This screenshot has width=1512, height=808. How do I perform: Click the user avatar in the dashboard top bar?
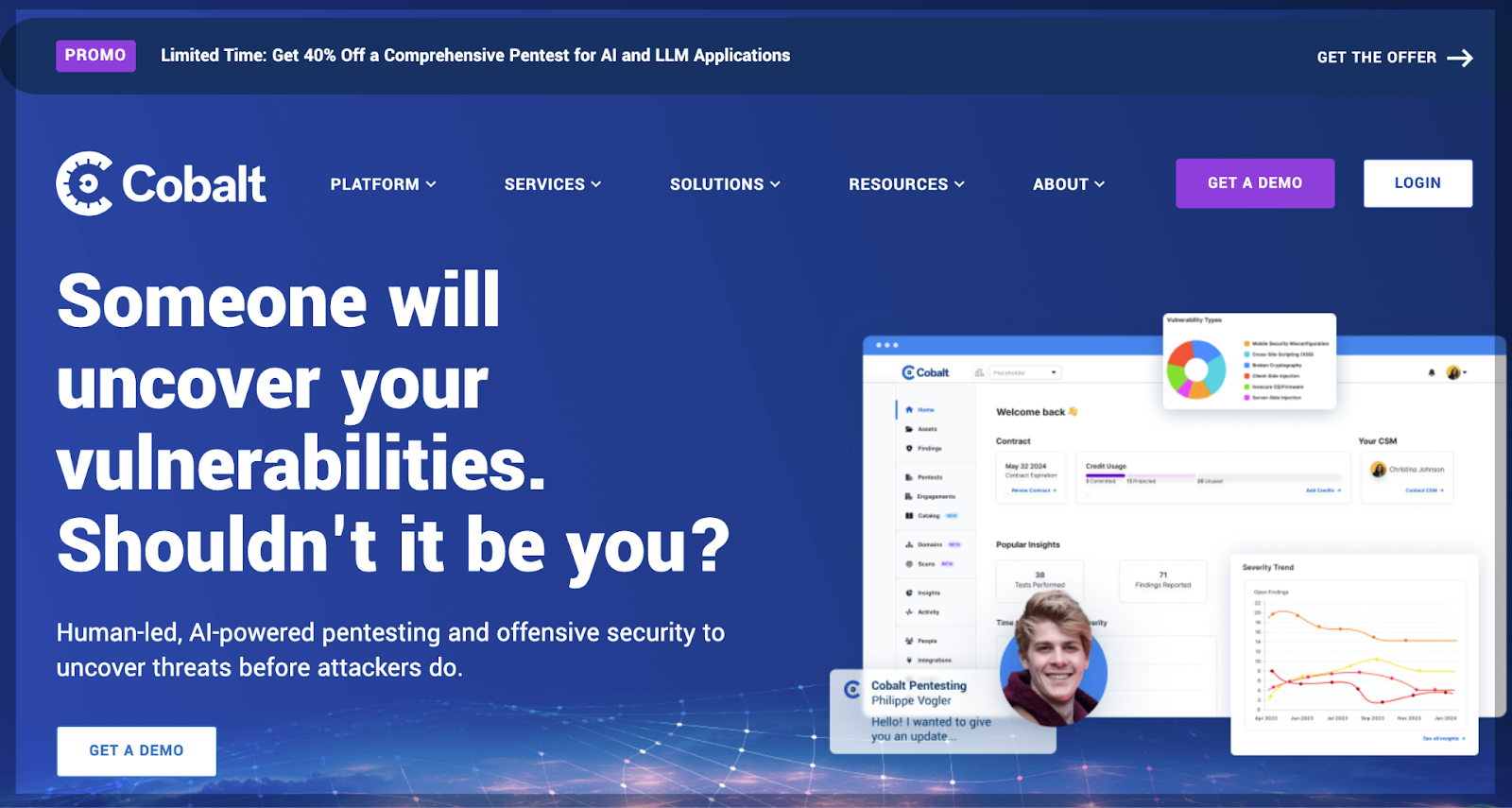tap(1453, 372)
